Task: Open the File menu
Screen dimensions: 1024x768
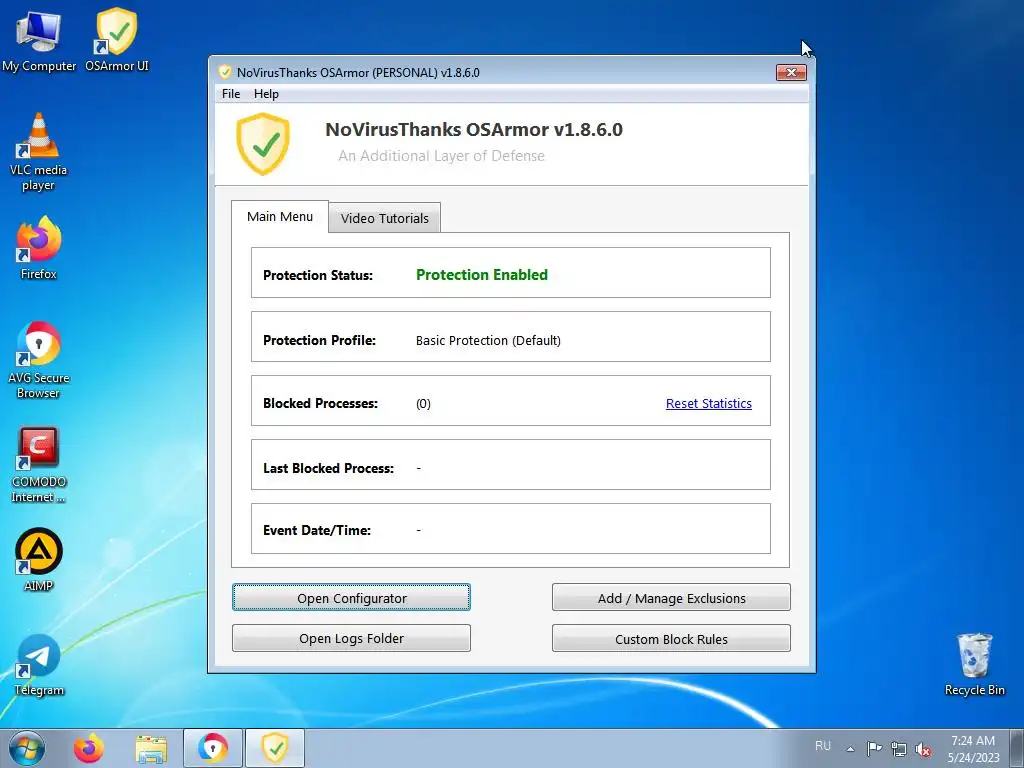Action: (231, 93)
